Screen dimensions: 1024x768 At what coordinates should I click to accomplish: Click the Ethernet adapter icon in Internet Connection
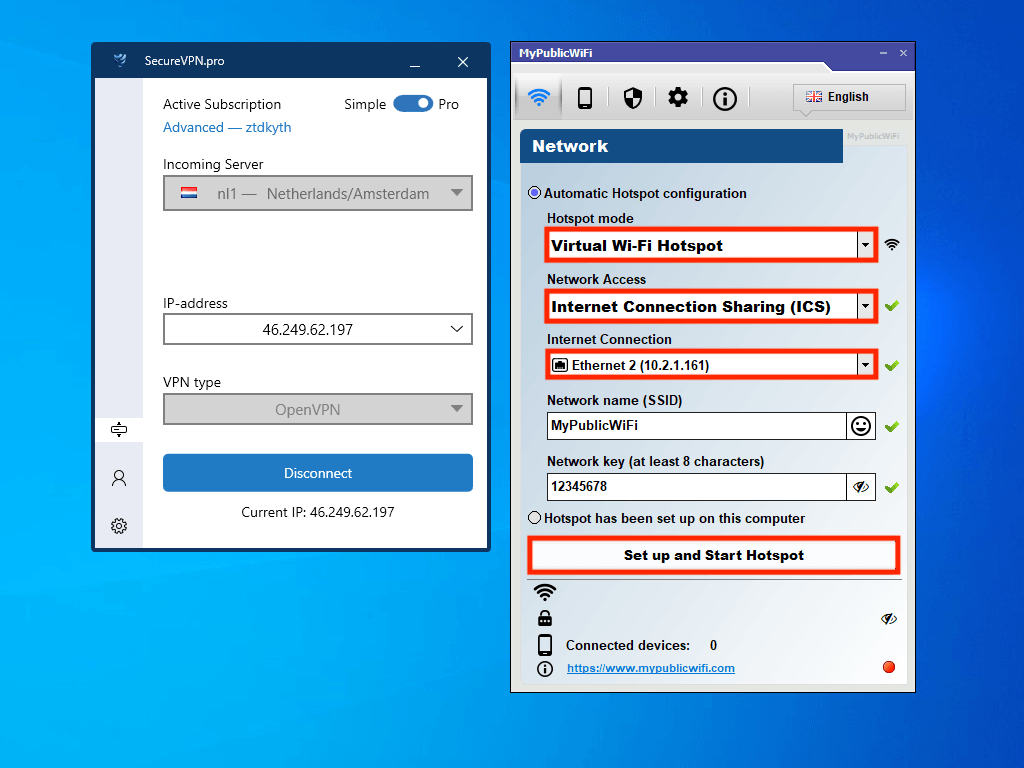(x=560, y=365)
